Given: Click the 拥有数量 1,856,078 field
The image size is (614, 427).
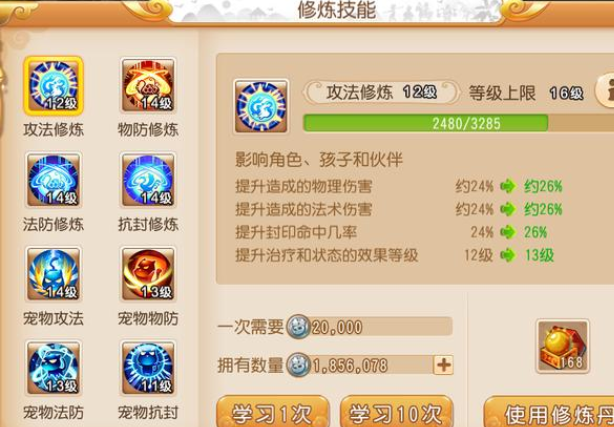Looking at the screenshot, I should tap(369, 365).
